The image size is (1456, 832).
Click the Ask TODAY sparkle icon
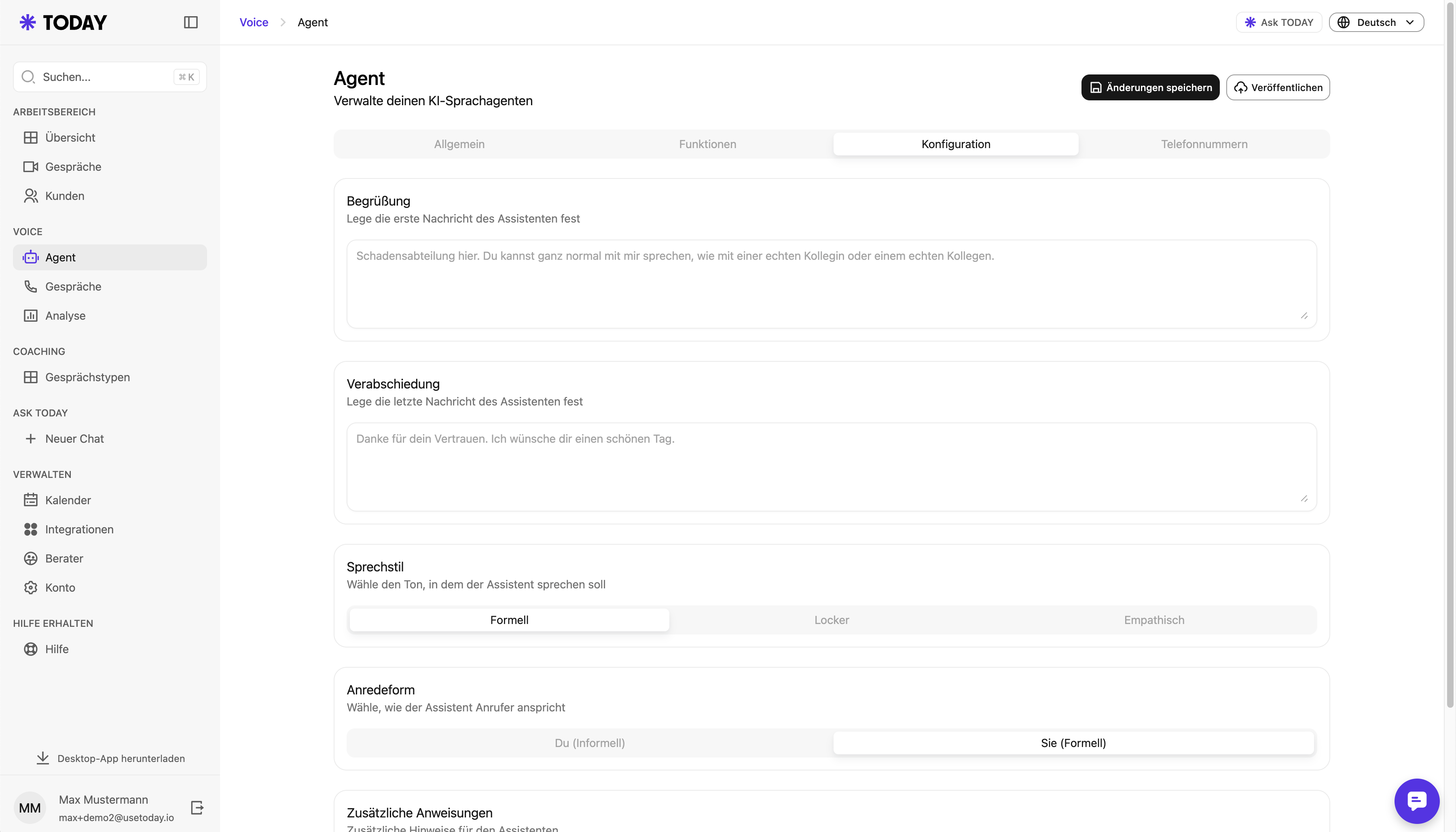1251,22
